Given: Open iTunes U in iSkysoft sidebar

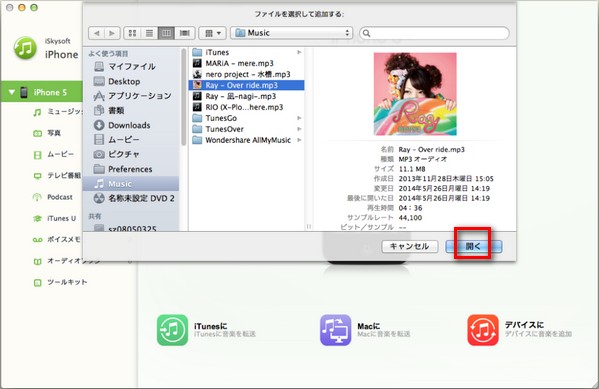Looking at the screenshot, I should point(54,219).
